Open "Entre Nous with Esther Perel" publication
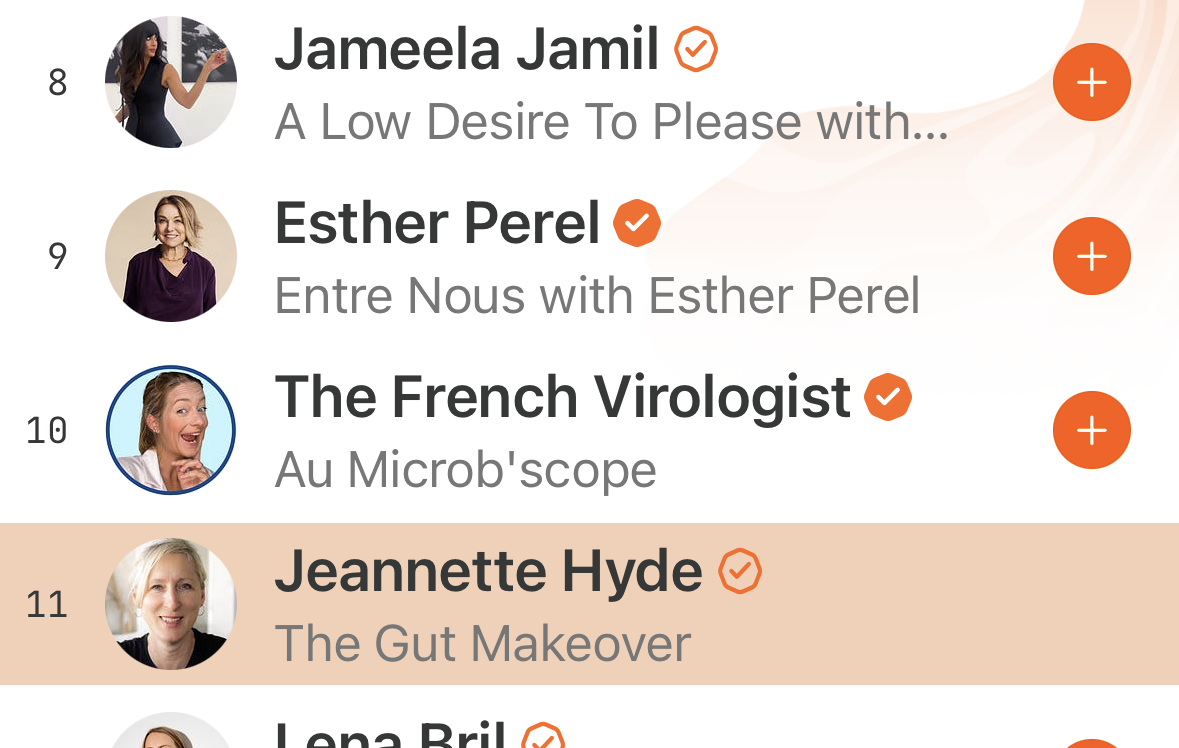Viewport: 1179px width, 748px height. (x=597, y=296)
